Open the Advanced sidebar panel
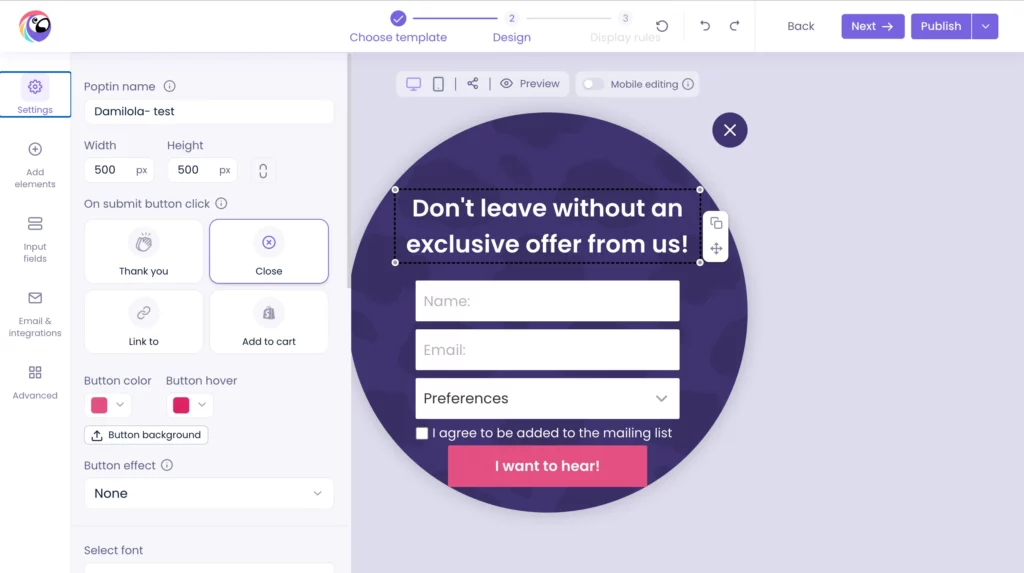1024x573 pixels. (x=35, y=382)
